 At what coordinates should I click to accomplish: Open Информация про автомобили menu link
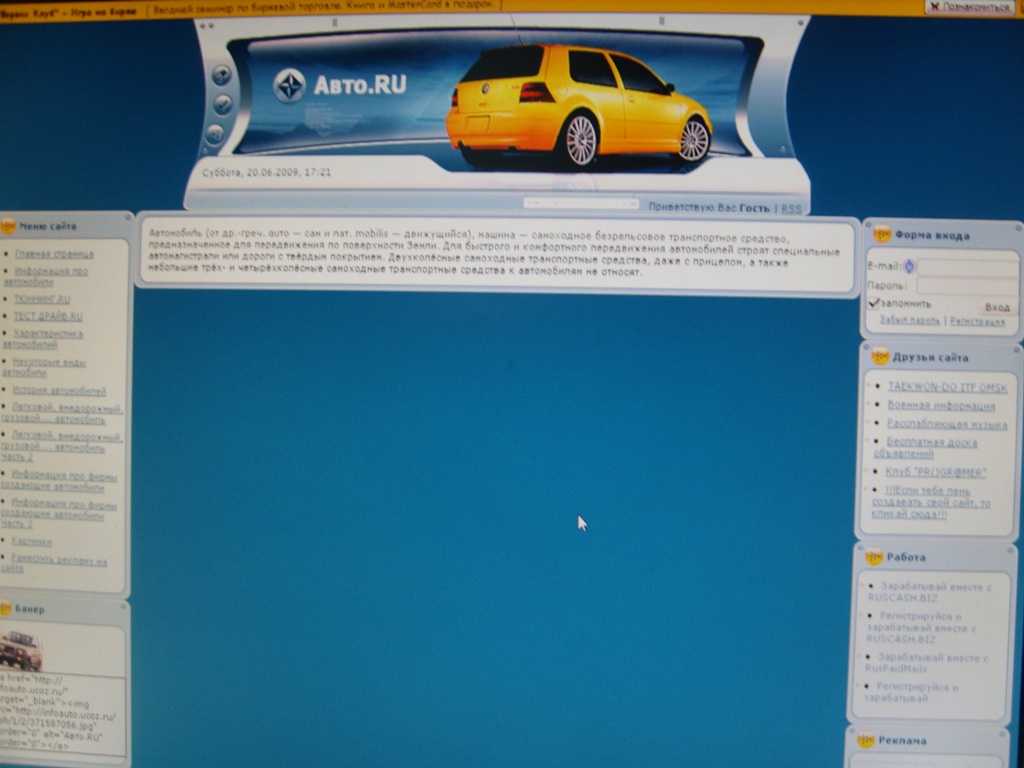click(x=46, y=276)
